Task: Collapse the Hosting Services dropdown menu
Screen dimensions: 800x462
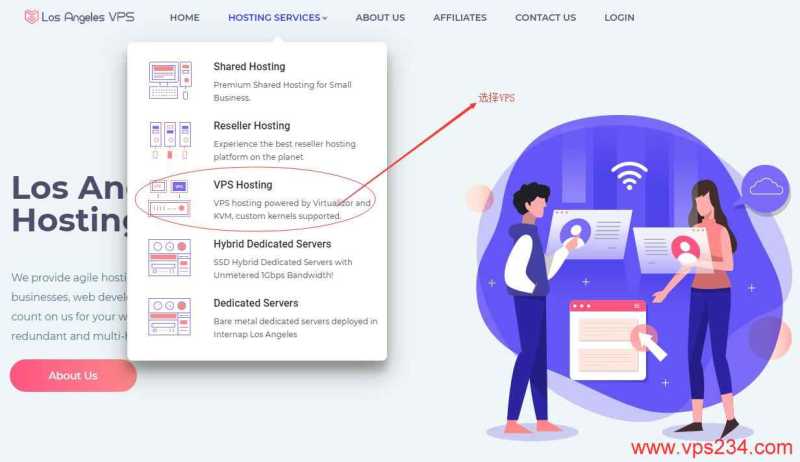Action: [278, 17]
